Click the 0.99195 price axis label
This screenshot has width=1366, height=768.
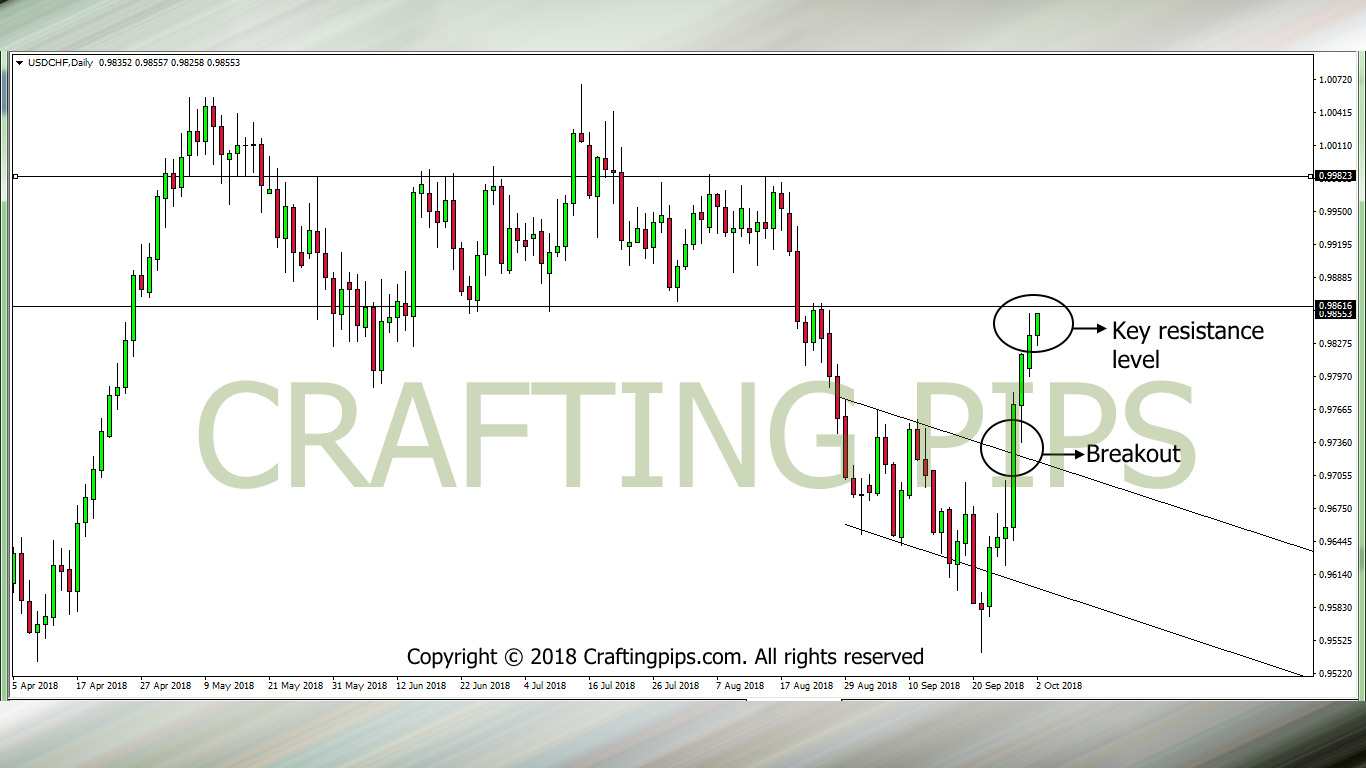(1336, 244)
